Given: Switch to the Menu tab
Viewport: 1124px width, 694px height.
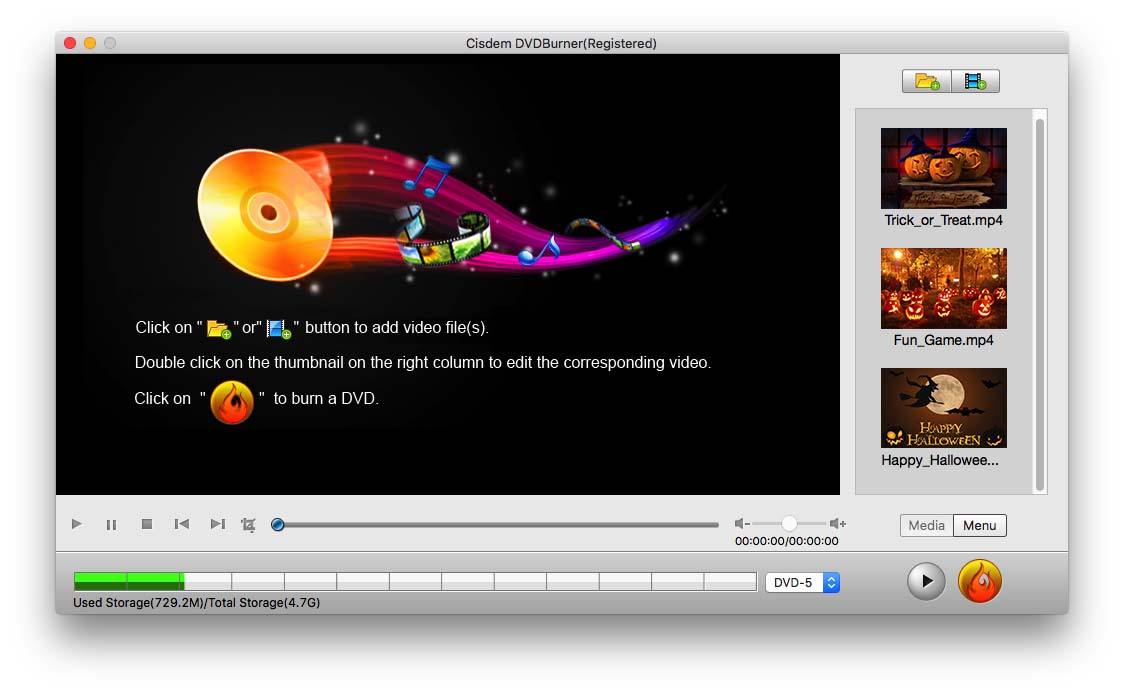Looking at the screenshot, I should tap(979, 526).
